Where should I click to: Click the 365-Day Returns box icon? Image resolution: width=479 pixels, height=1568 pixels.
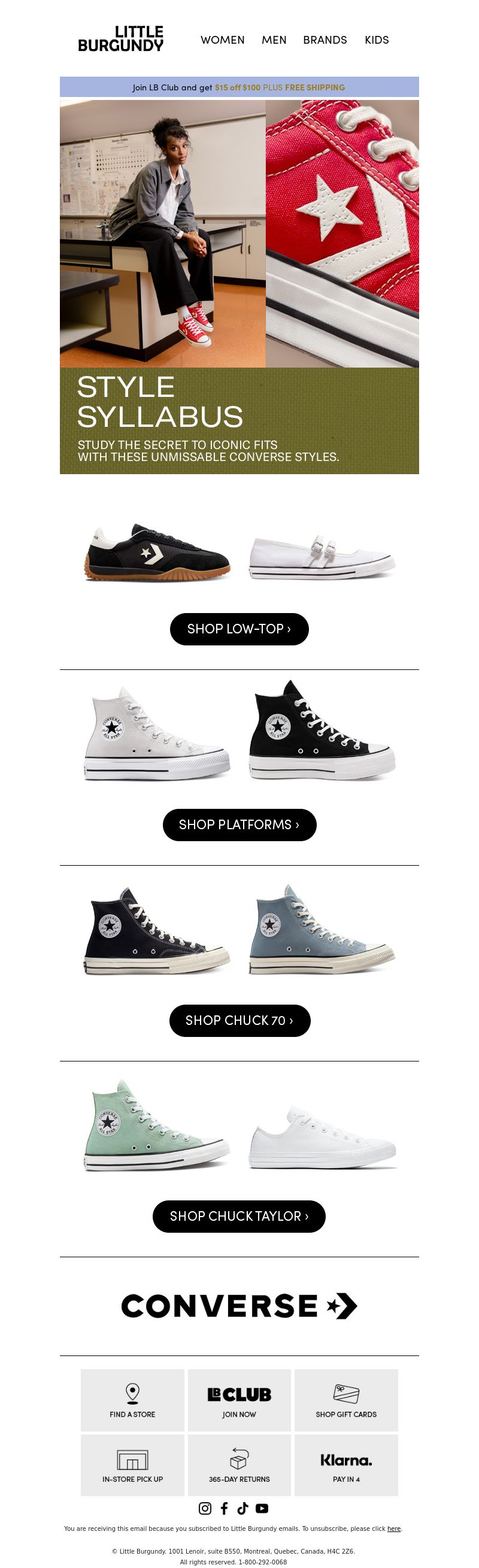click(239, 1458)
